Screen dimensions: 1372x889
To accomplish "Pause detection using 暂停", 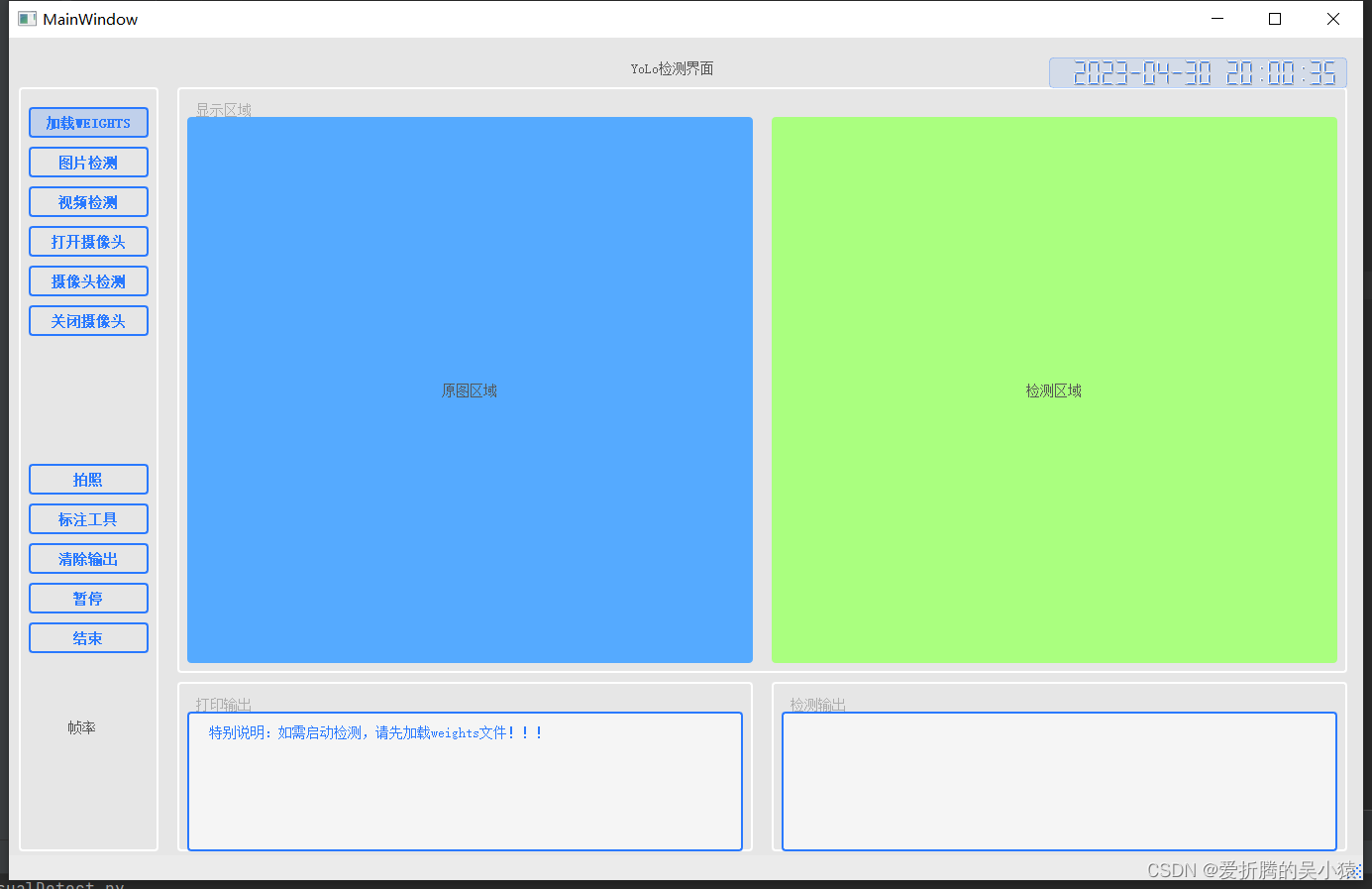I will (x=88, y=599).
